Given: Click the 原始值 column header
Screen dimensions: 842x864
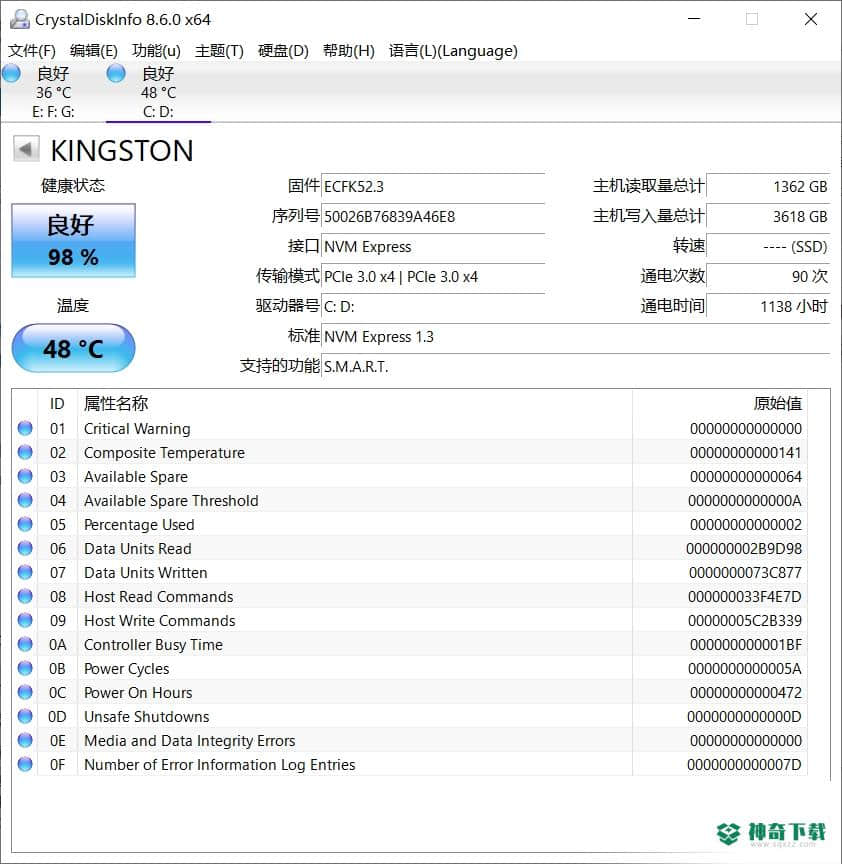Looking at the screenshot, I should (720, 403).
